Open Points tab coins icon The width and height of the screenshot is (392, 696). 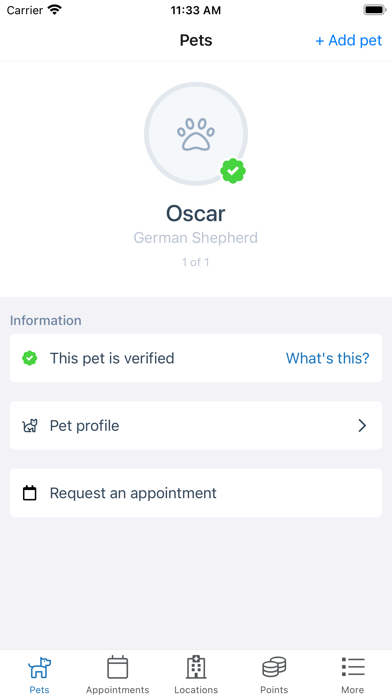274,668
